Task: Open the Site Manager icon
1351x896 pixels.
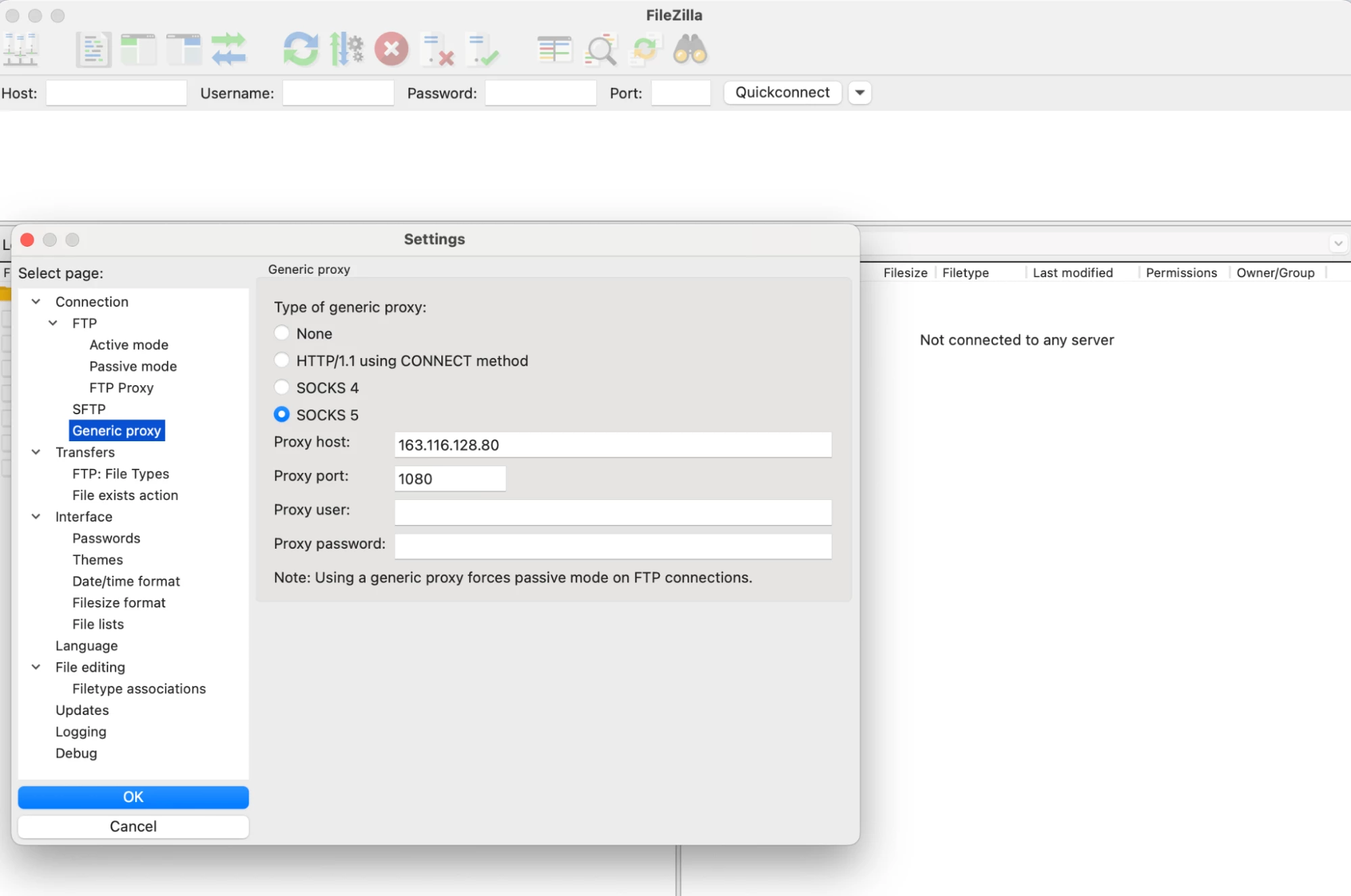Action: coord(21,50)
